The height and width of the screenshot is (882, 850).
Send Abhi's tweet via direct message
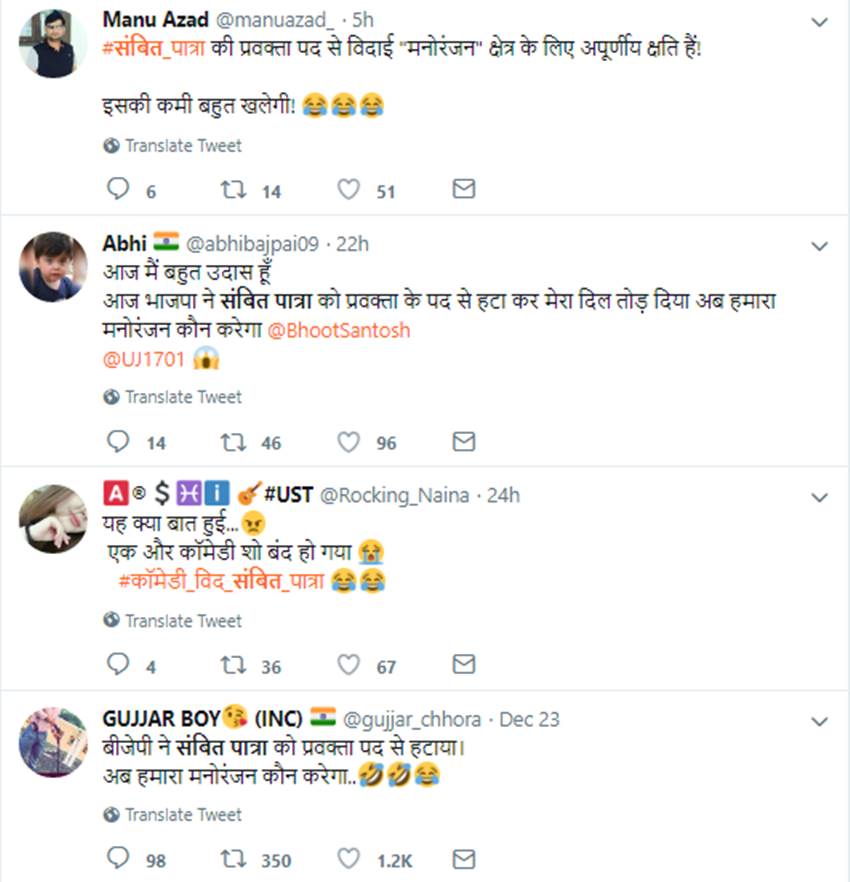point(463,441)
